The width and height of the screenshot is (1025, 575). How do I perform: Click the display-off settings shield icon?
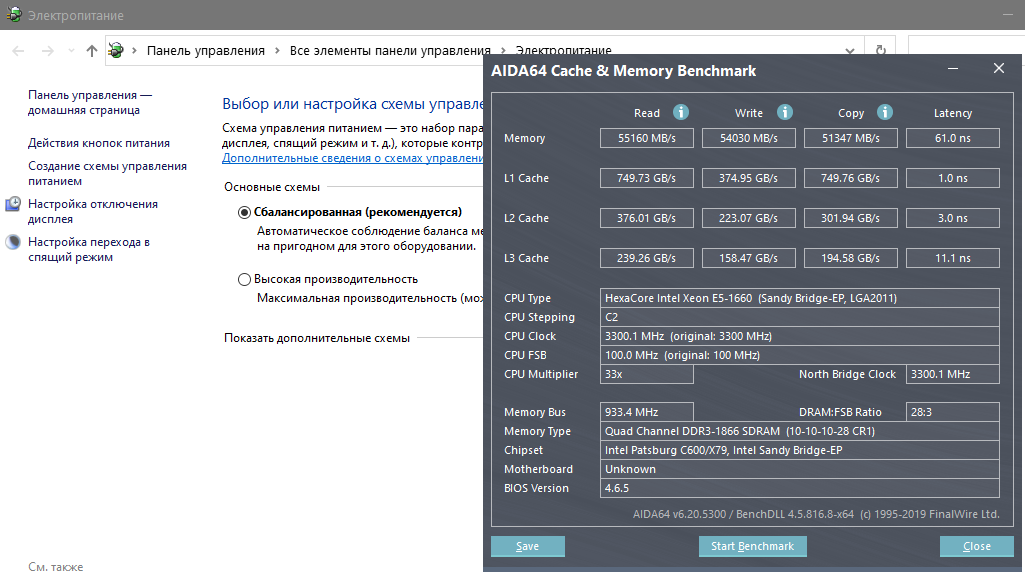tap(13, 205)
